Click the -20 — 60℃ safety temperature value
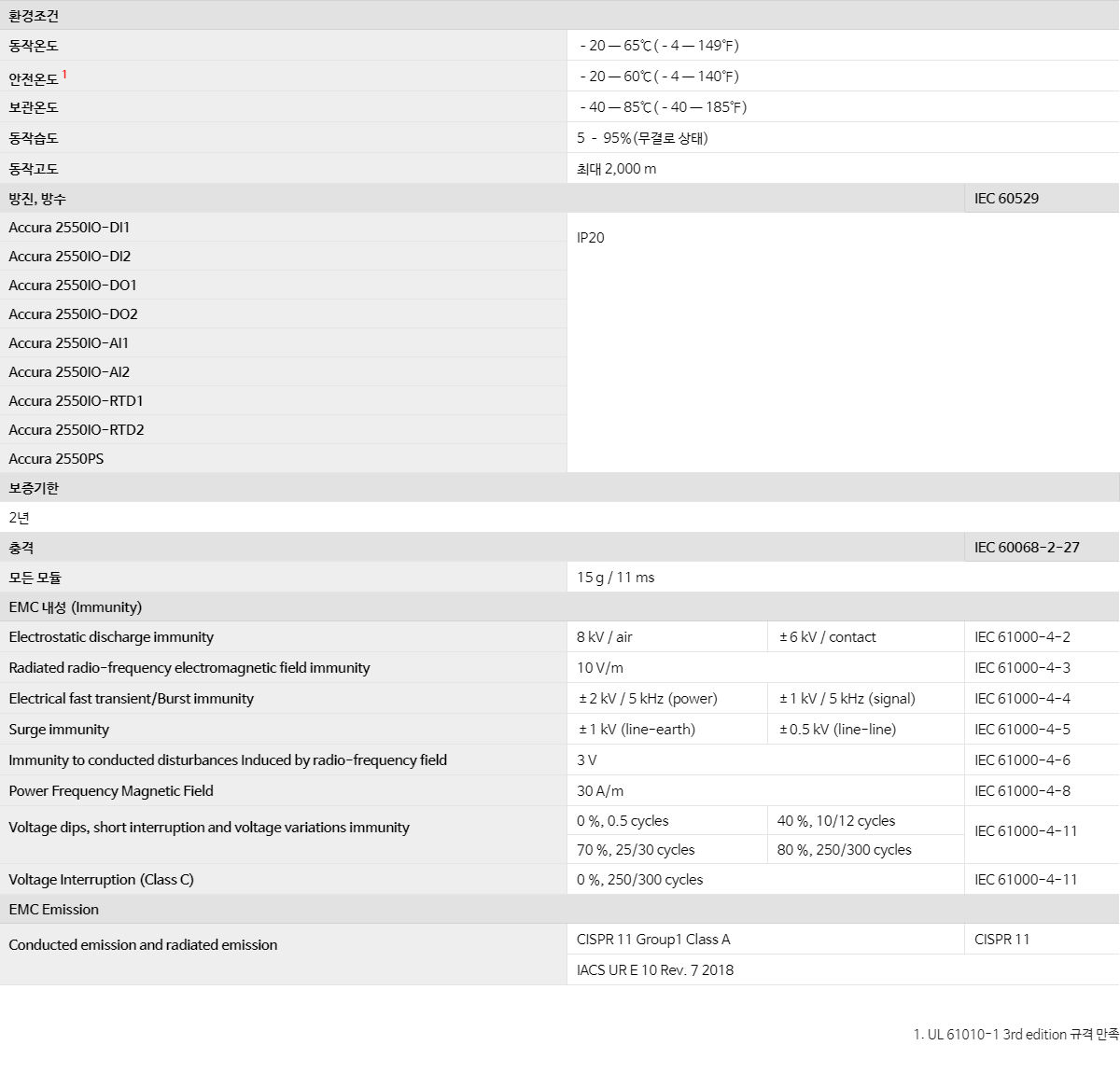The image size is (1120, 1073). 659,77
